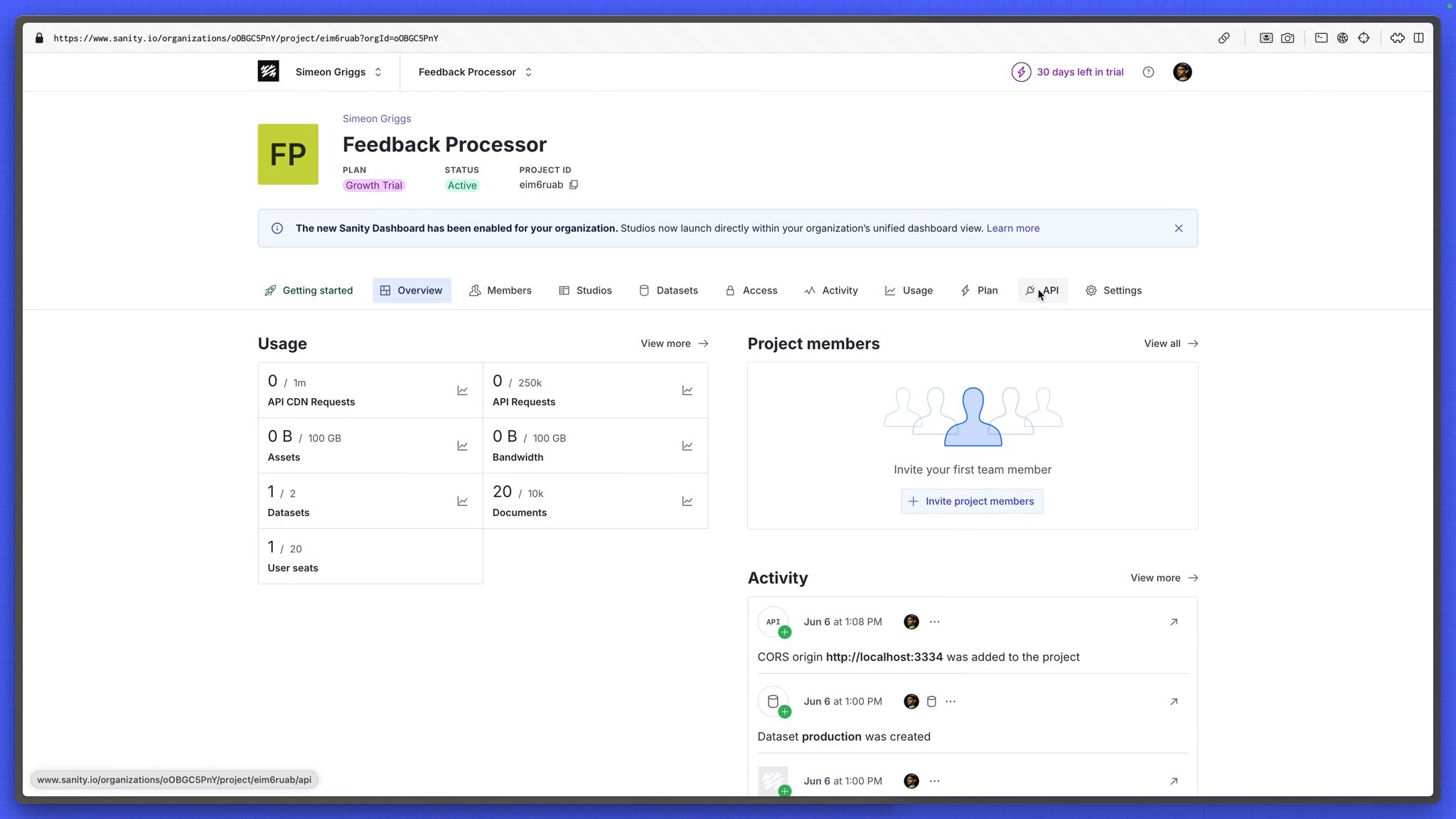
Task: Open the API tab
Action: click(x=1042, y=291)
